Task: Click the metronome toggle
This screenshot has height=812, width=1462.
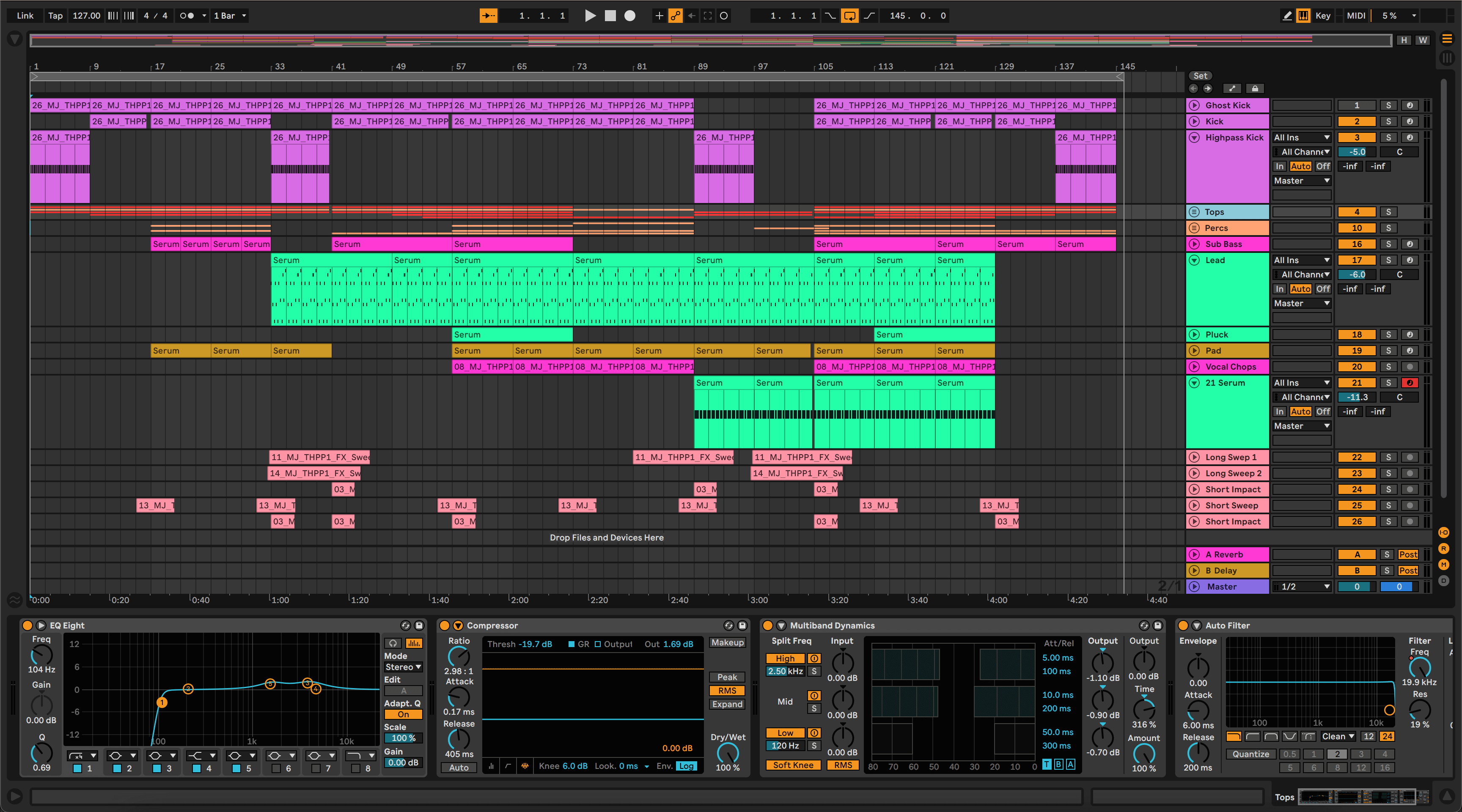Action: pos(187,16)
